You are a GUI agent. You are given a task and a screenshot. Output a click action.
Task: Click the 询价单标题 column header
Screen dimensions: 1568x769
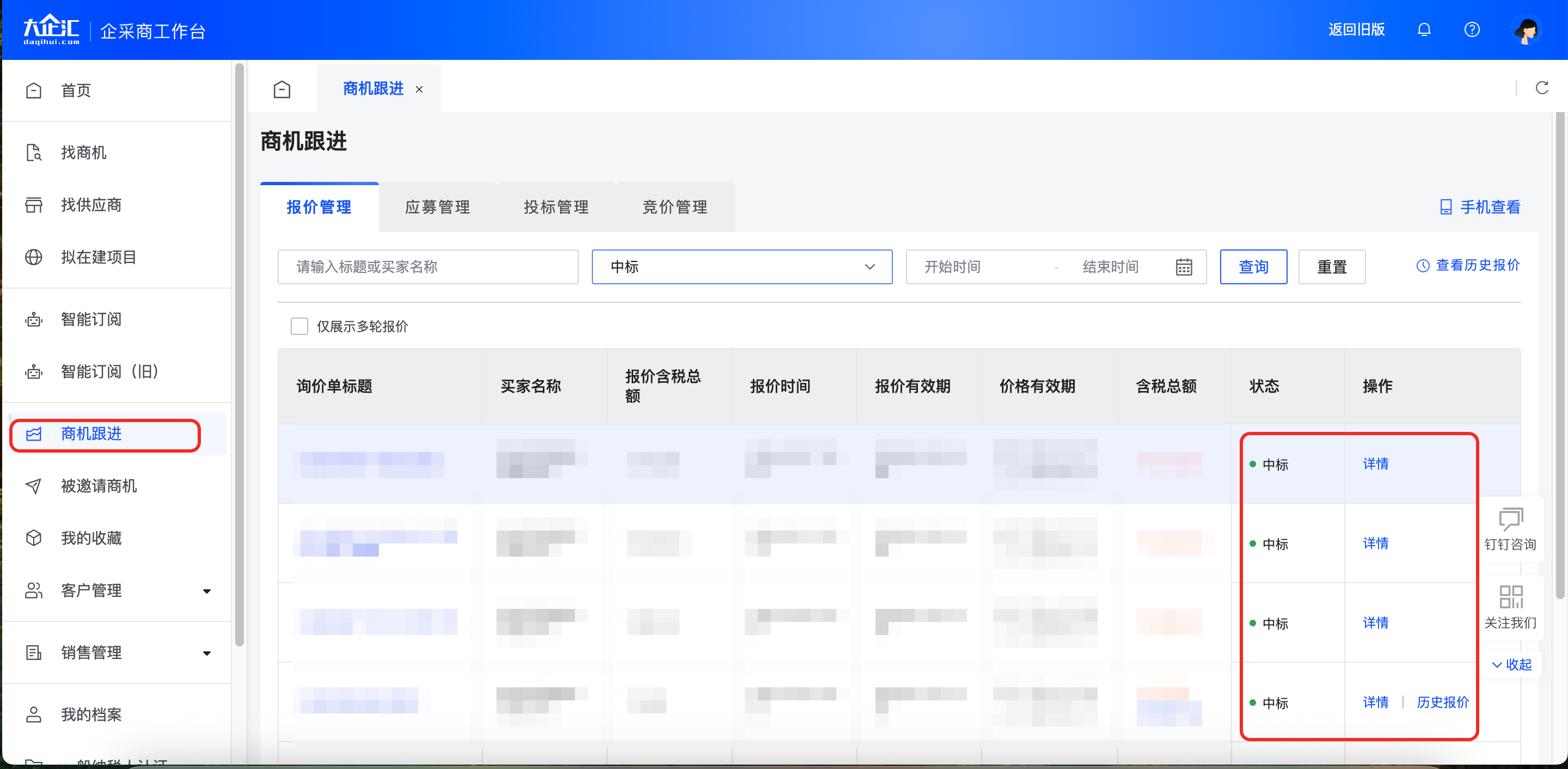pos(334,386)
